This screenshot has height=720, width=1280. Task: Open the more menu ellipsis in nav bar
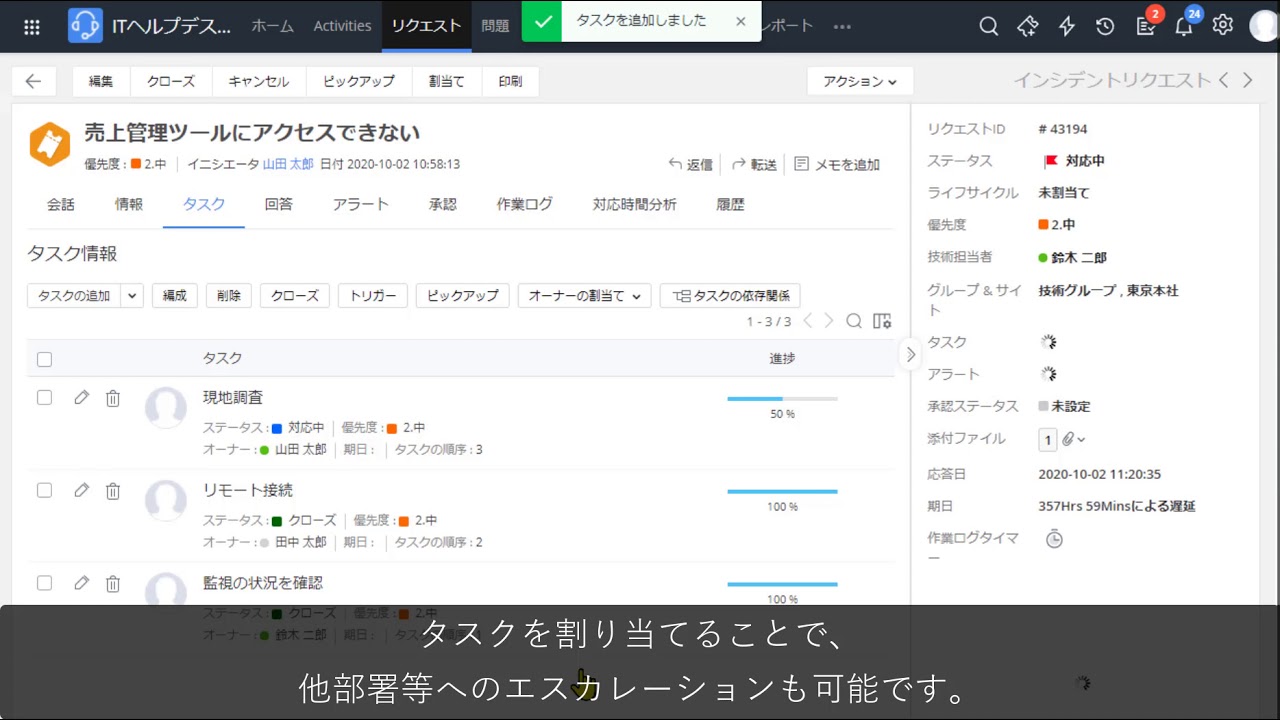pyautogui.click(x=842, y=27)
